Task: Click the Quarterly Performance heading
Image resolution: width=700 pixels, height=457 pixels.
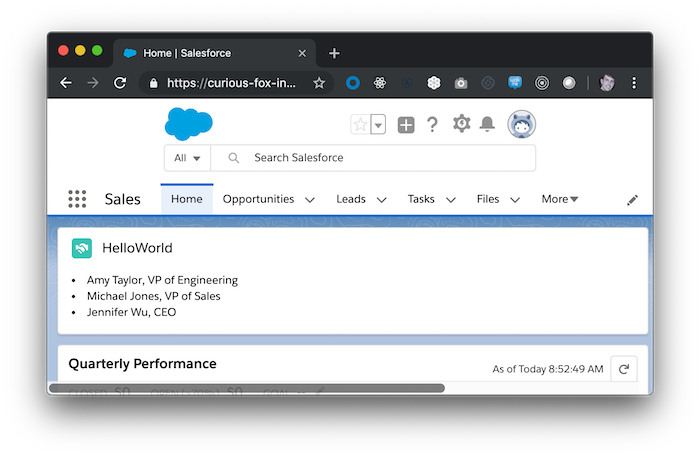Action: tap(142, 364)
